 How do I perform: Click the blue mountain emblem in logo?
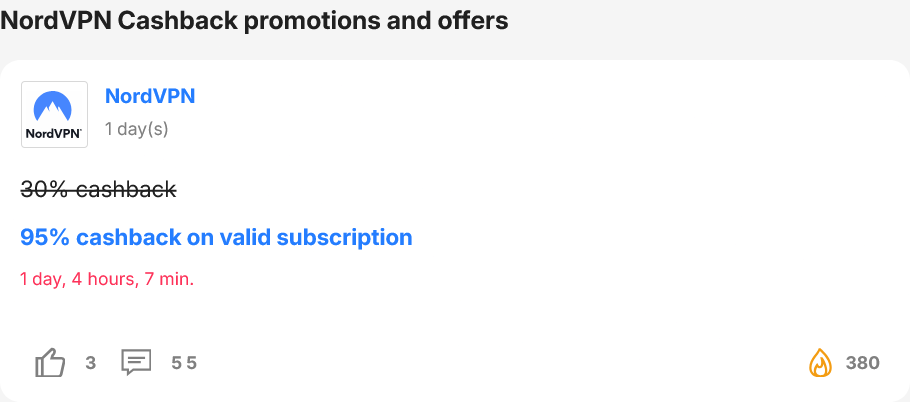[x=53, y=106]
